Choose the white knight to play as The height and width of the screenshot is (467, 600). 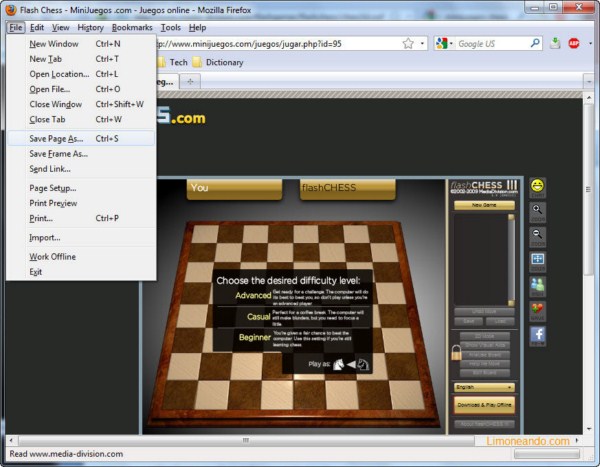point(338,364)
